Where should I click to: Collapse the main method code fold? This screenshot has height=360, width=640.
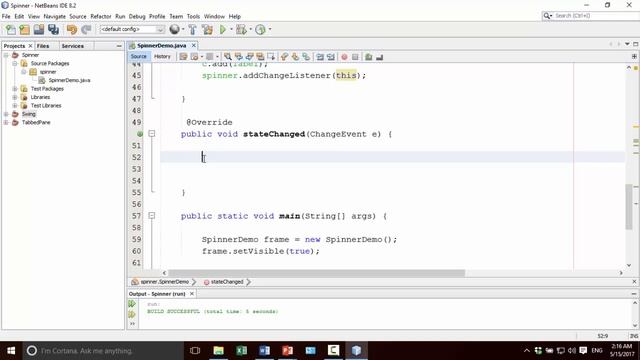[151, 216]
